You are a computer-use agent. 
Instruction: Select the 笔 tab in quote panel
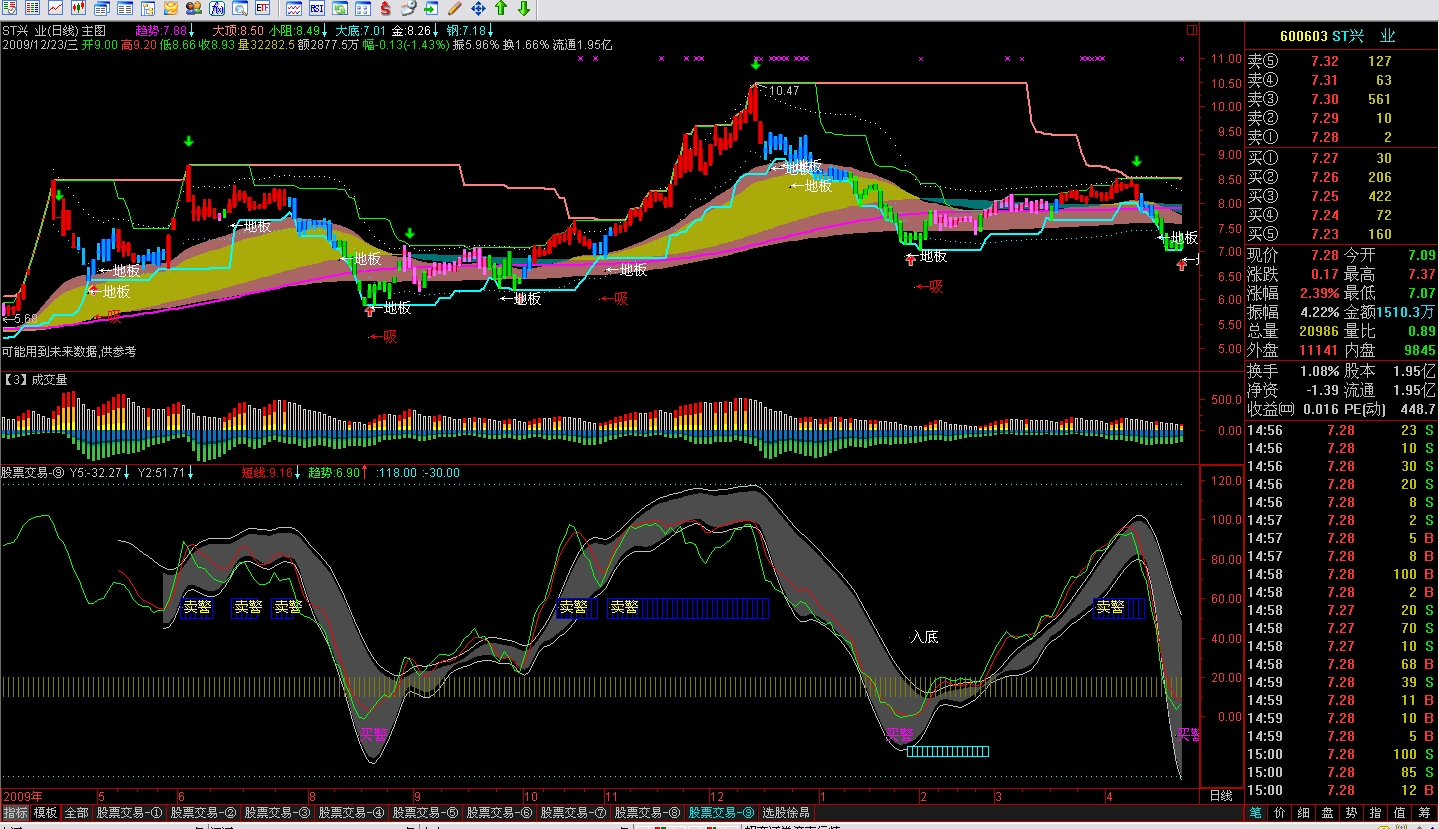pyautogui.click(x=1256, y=813)
